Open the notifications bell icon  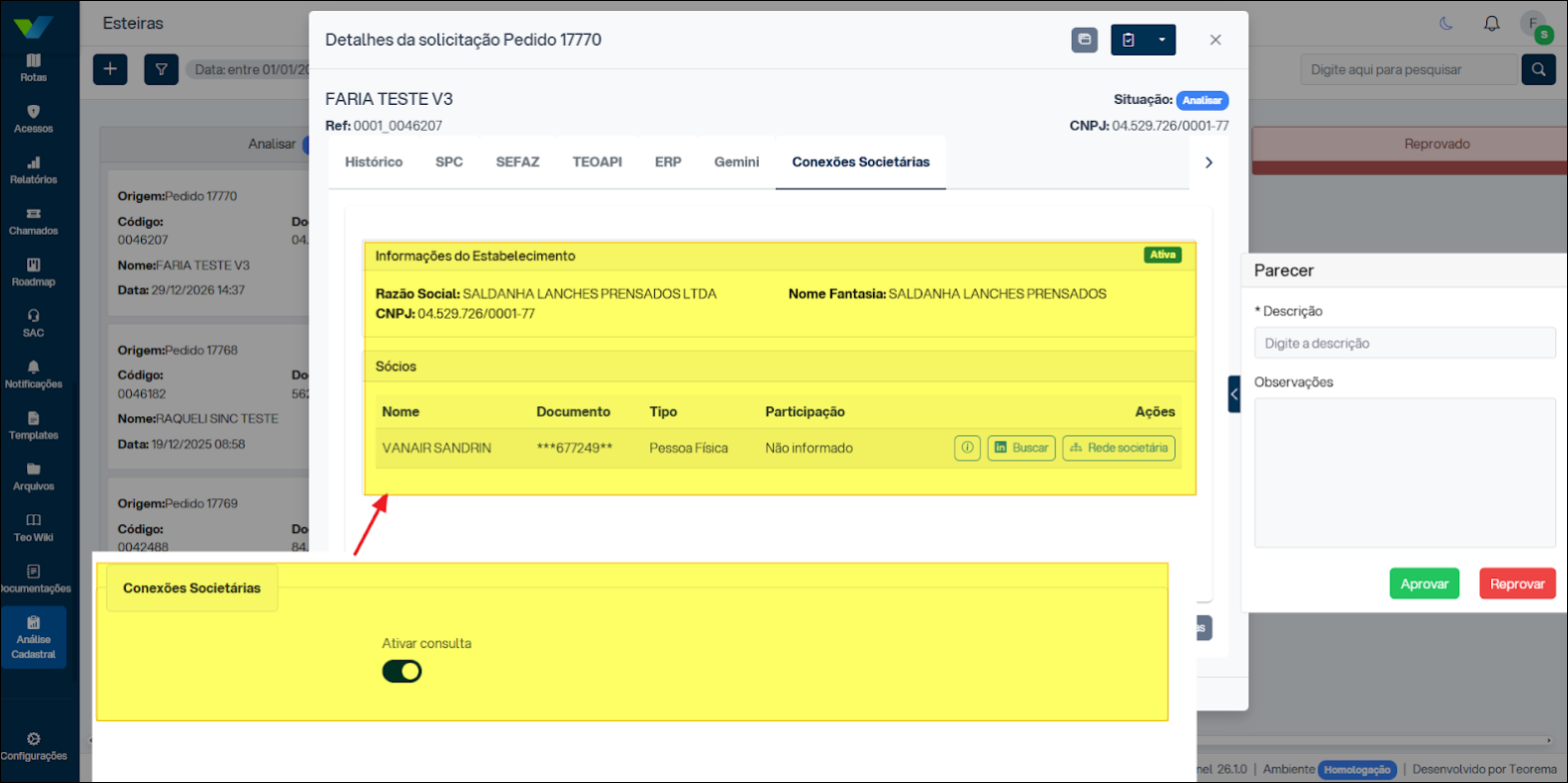tap(1491, 24)
